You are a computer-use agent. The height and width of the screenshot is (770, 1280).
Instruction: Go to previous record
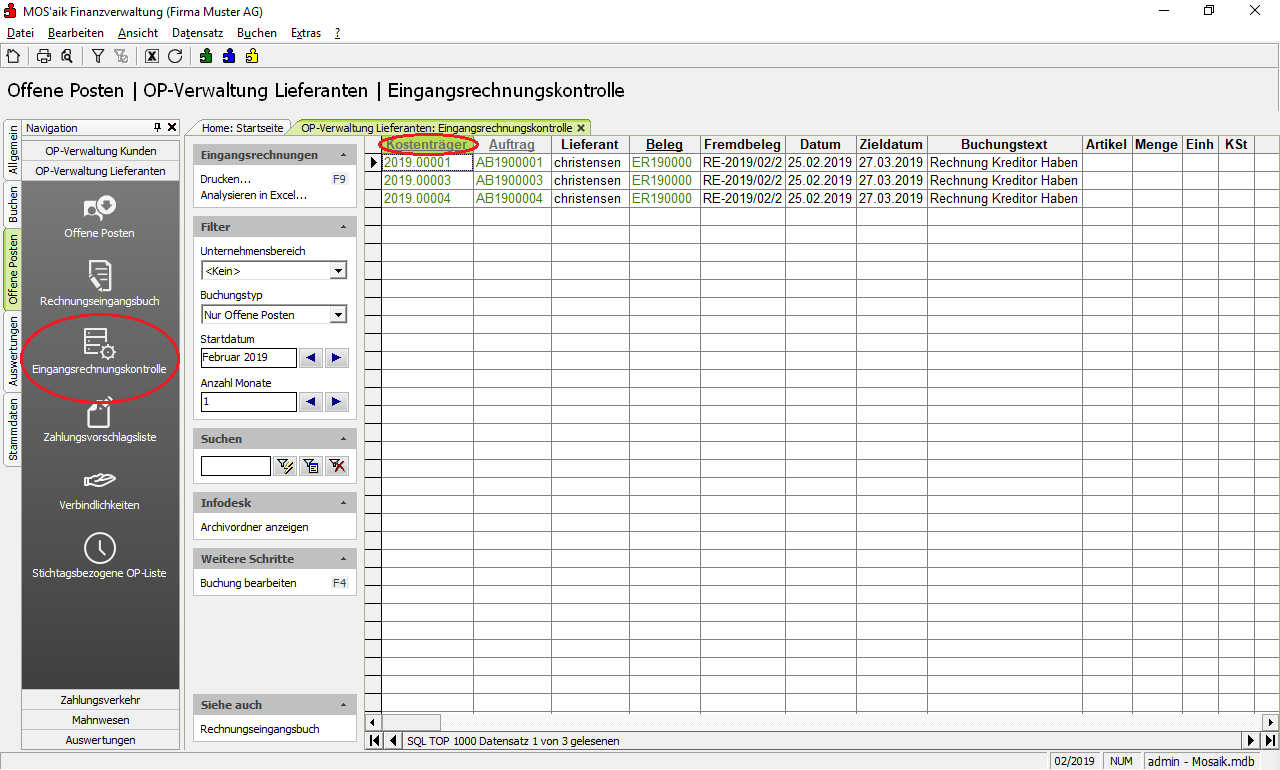tap(392, 741)
